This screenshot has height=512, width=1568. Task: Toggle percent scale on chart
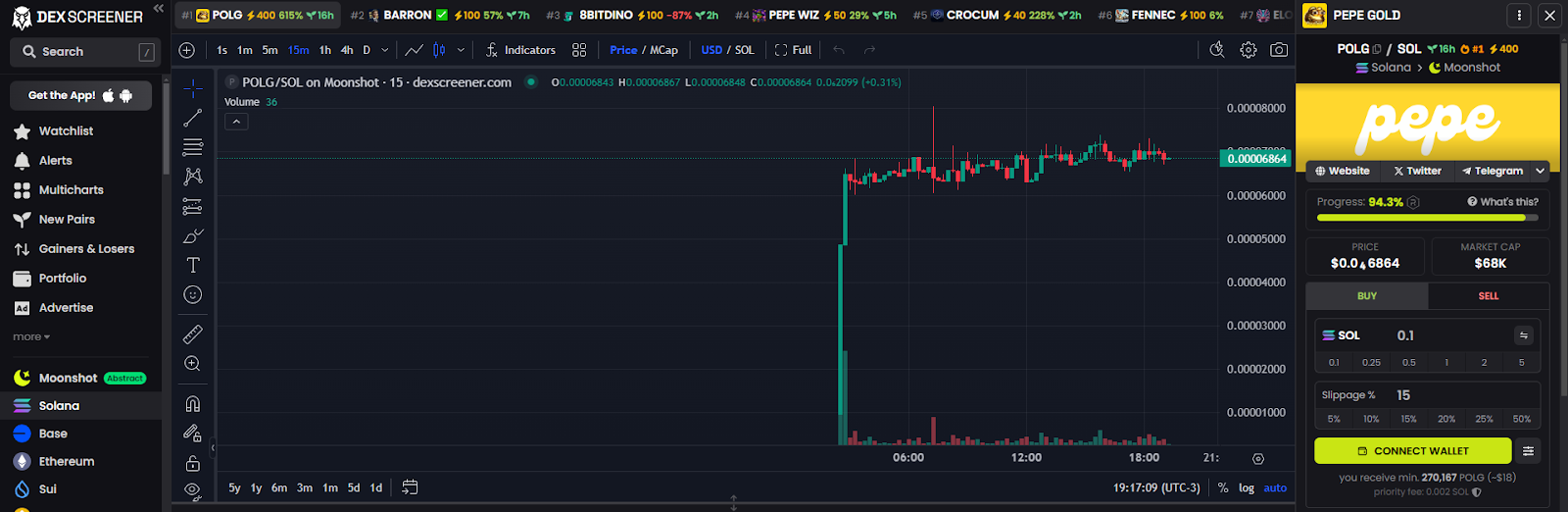(x=1223, y=487)
